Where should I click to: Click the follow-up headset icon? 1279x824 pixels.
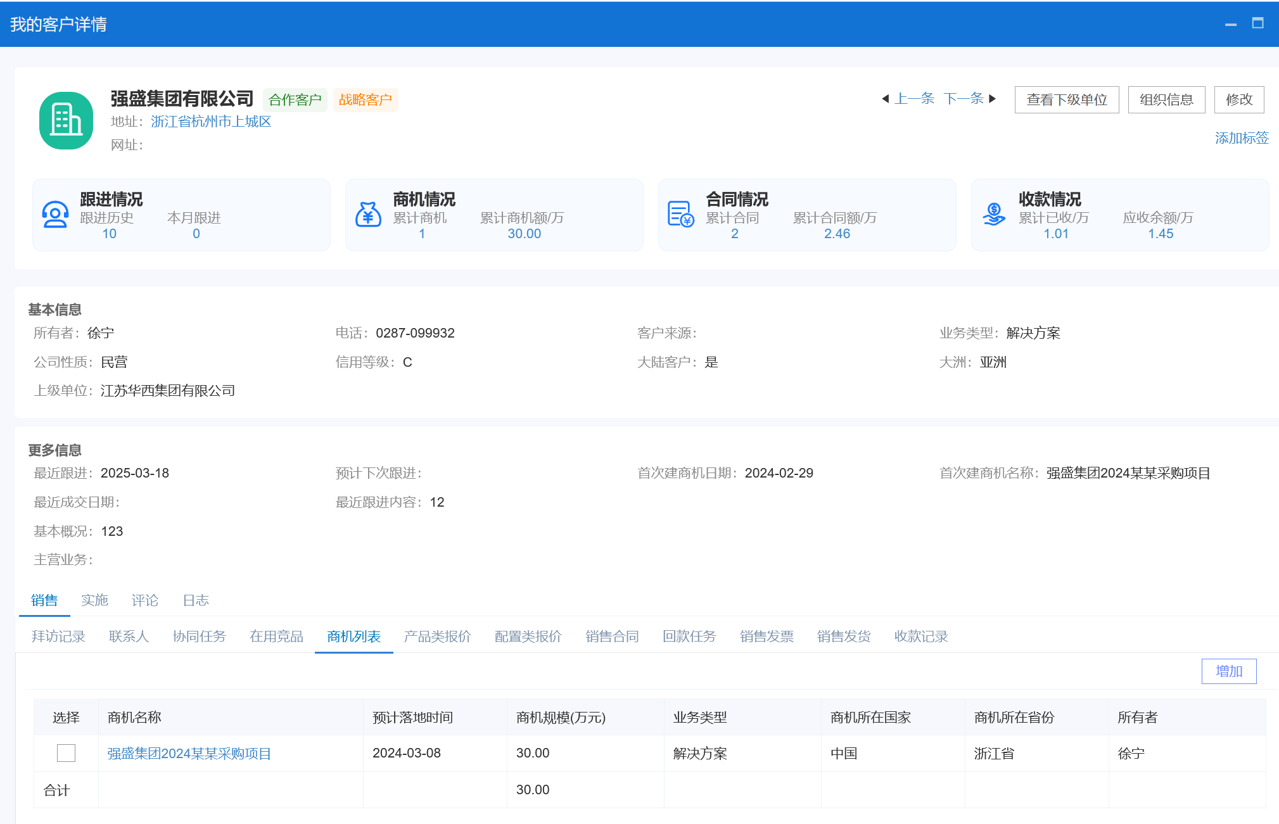coord(55,214)
